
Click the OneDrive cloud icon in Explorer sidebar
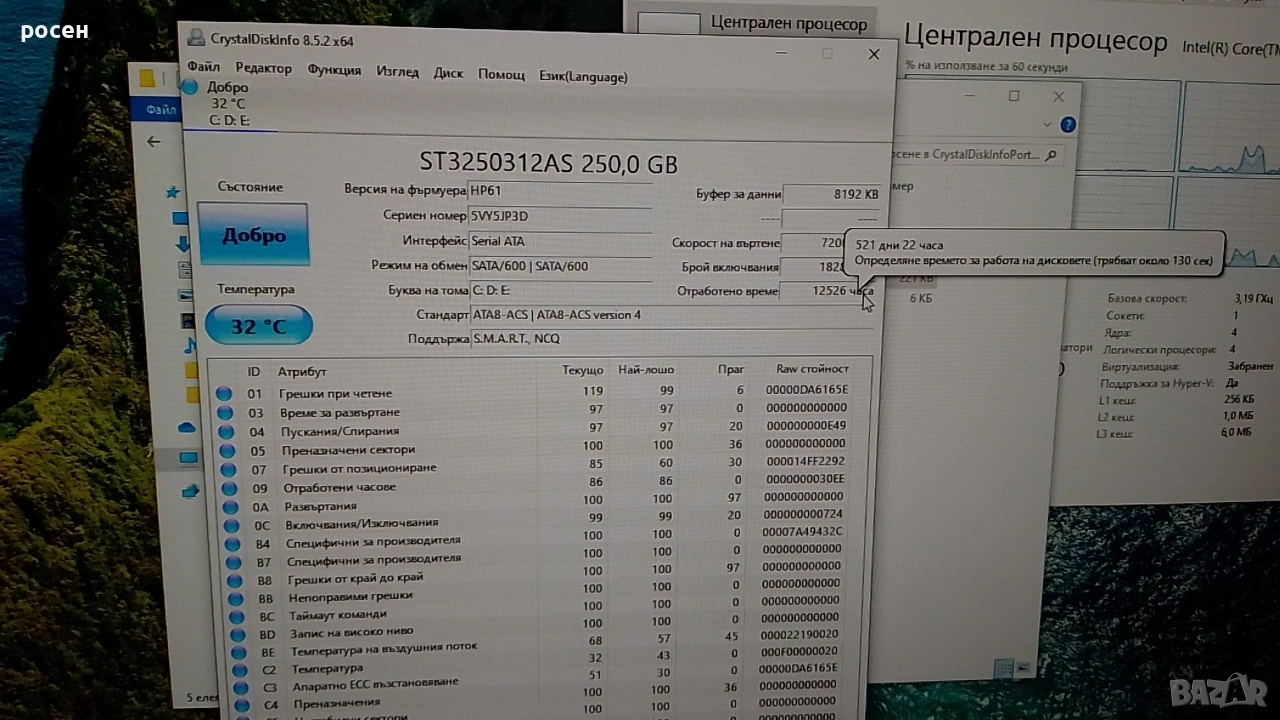pos(187,427)
